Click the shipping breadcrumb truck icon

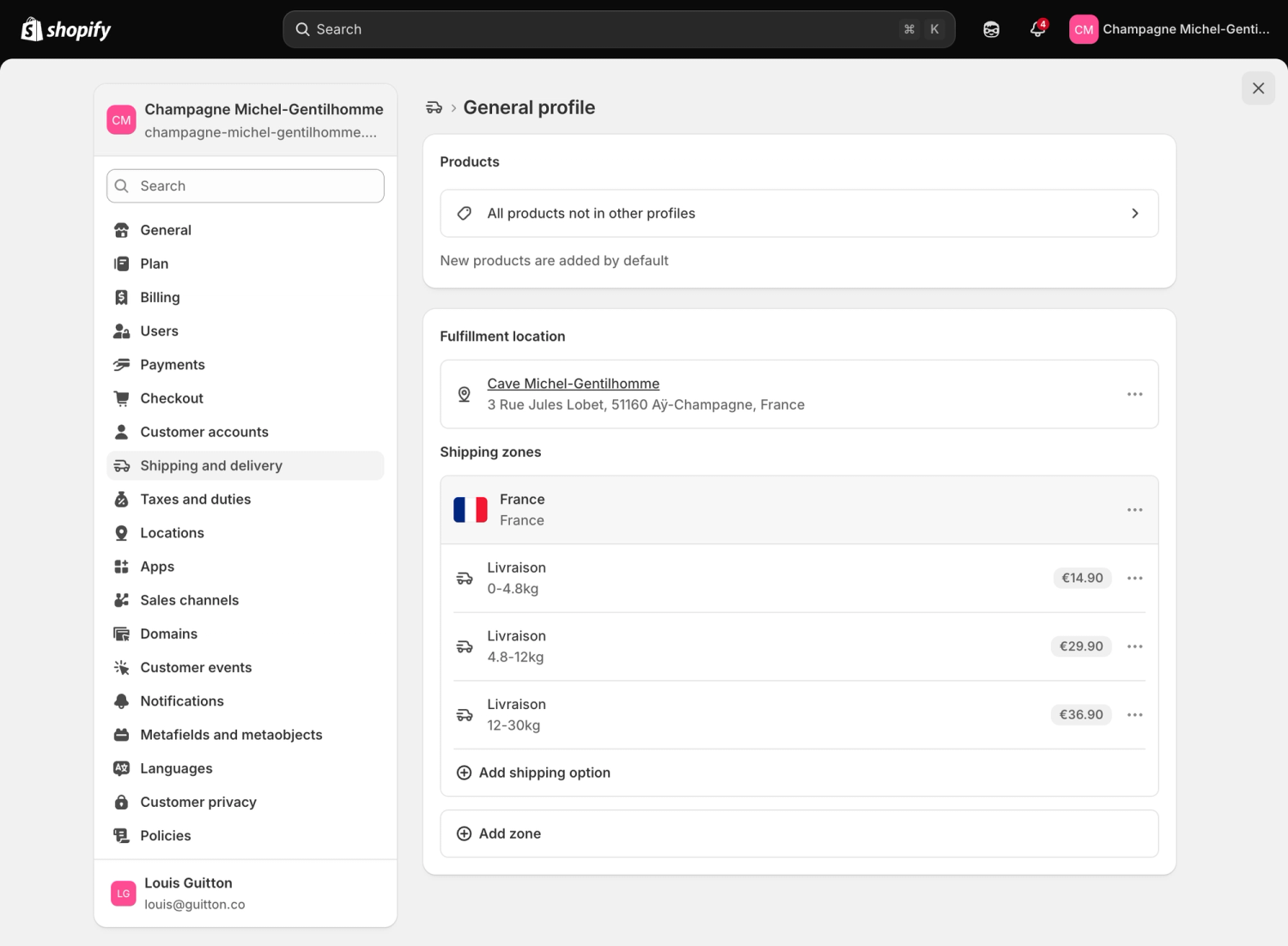click(x=434, y=107)
